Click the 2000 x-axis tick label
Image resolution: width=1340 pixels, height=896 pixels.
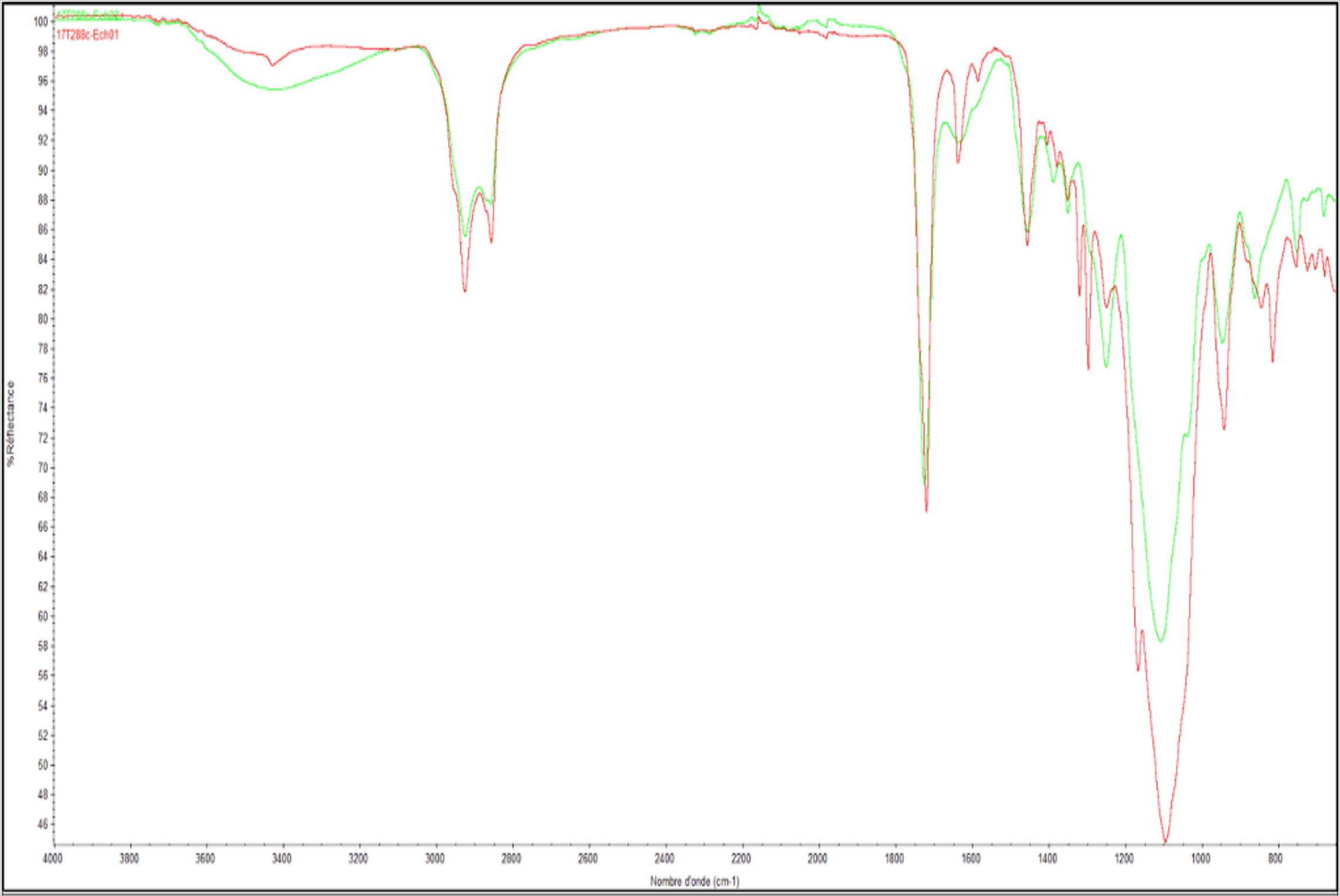tap(818, 859)
